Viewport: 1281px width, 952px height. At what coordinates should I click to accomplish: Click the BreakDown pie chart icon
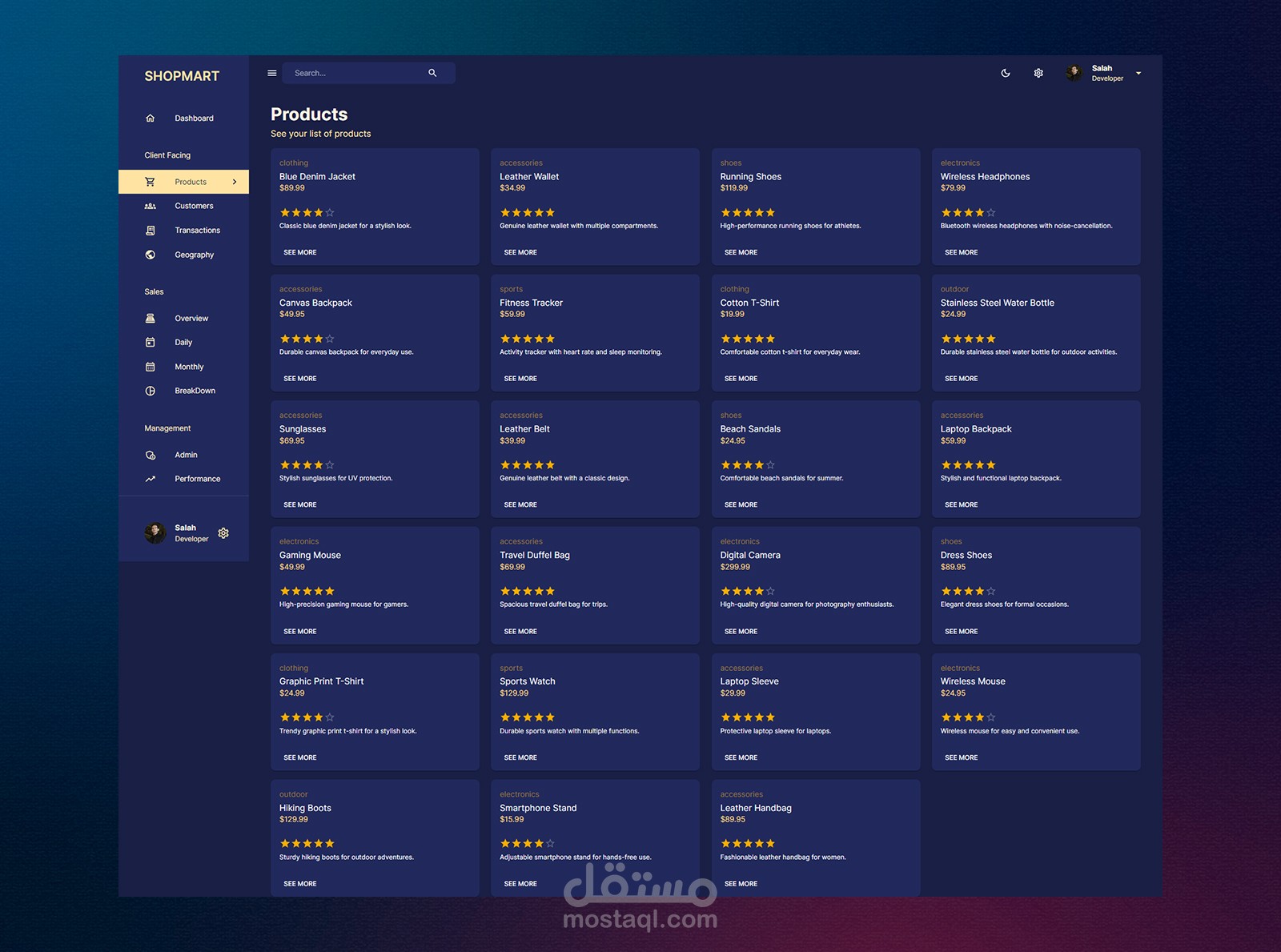pyautogui.click(x=151, y=391)
